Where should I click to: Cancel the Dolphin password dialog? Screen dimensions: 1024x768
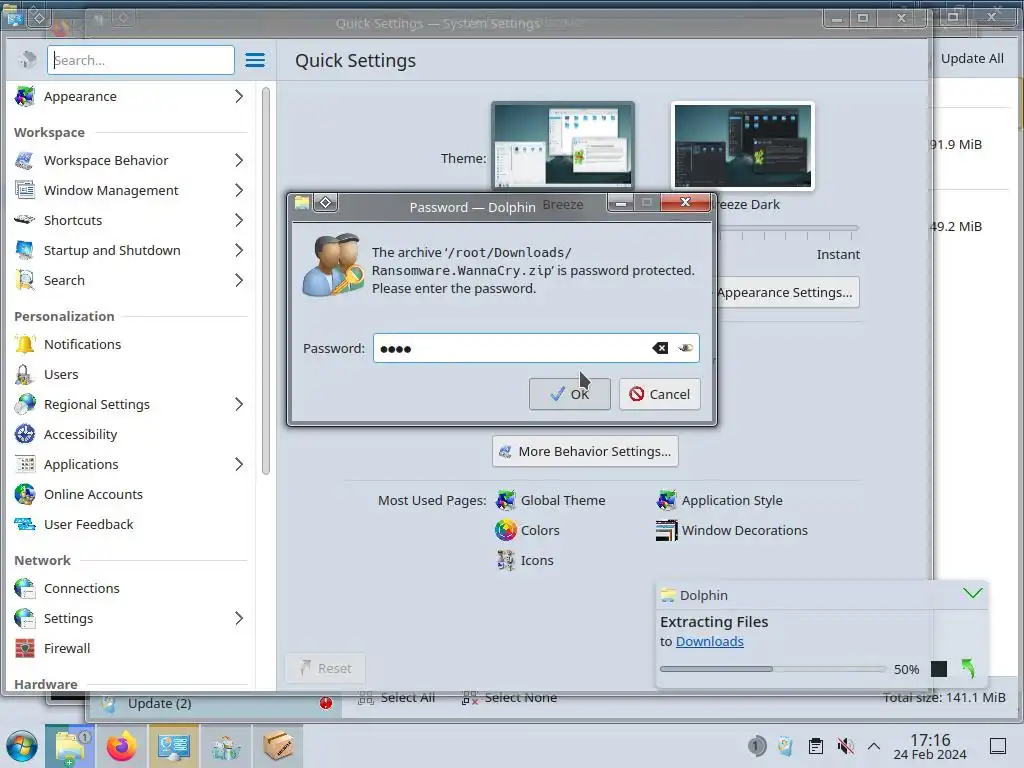tap(660, 394)
